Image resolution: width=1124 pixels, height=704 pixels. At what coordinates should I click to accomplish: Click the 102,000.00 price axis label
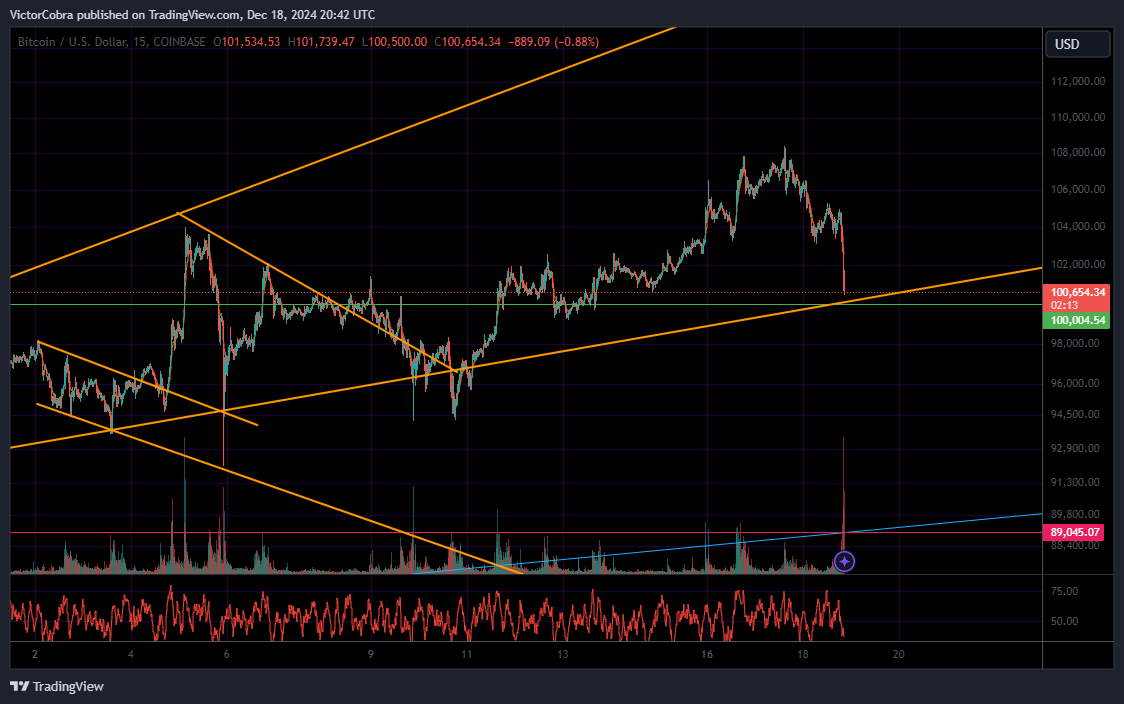[1077, 264]
